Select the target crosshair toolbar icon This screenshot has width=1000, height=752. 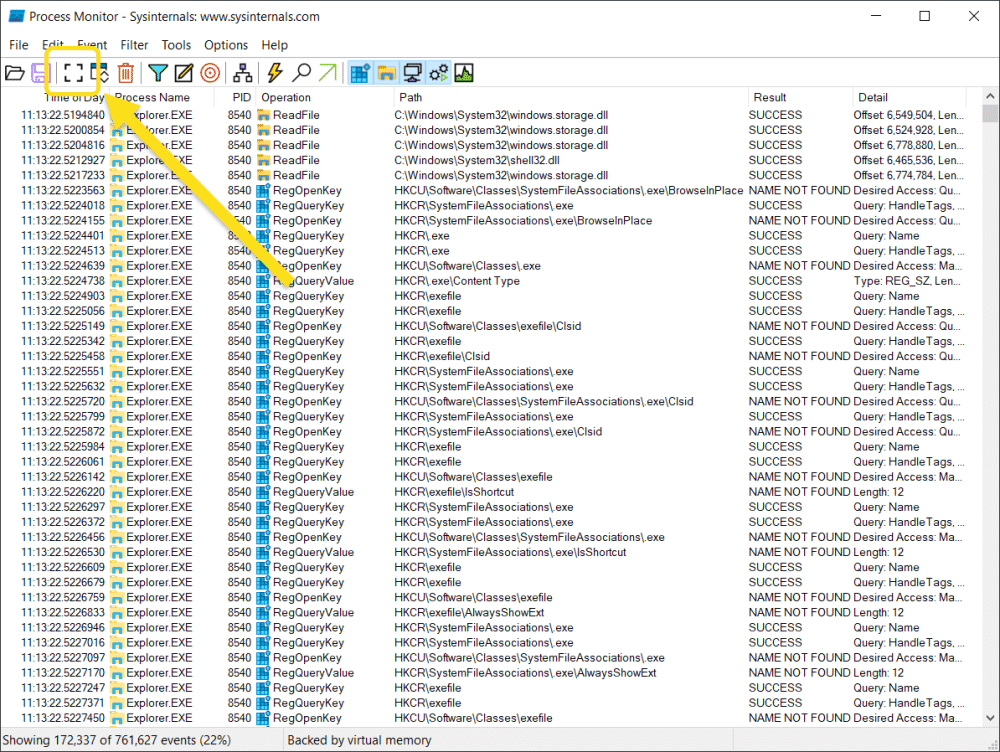[x=210, y=73]
